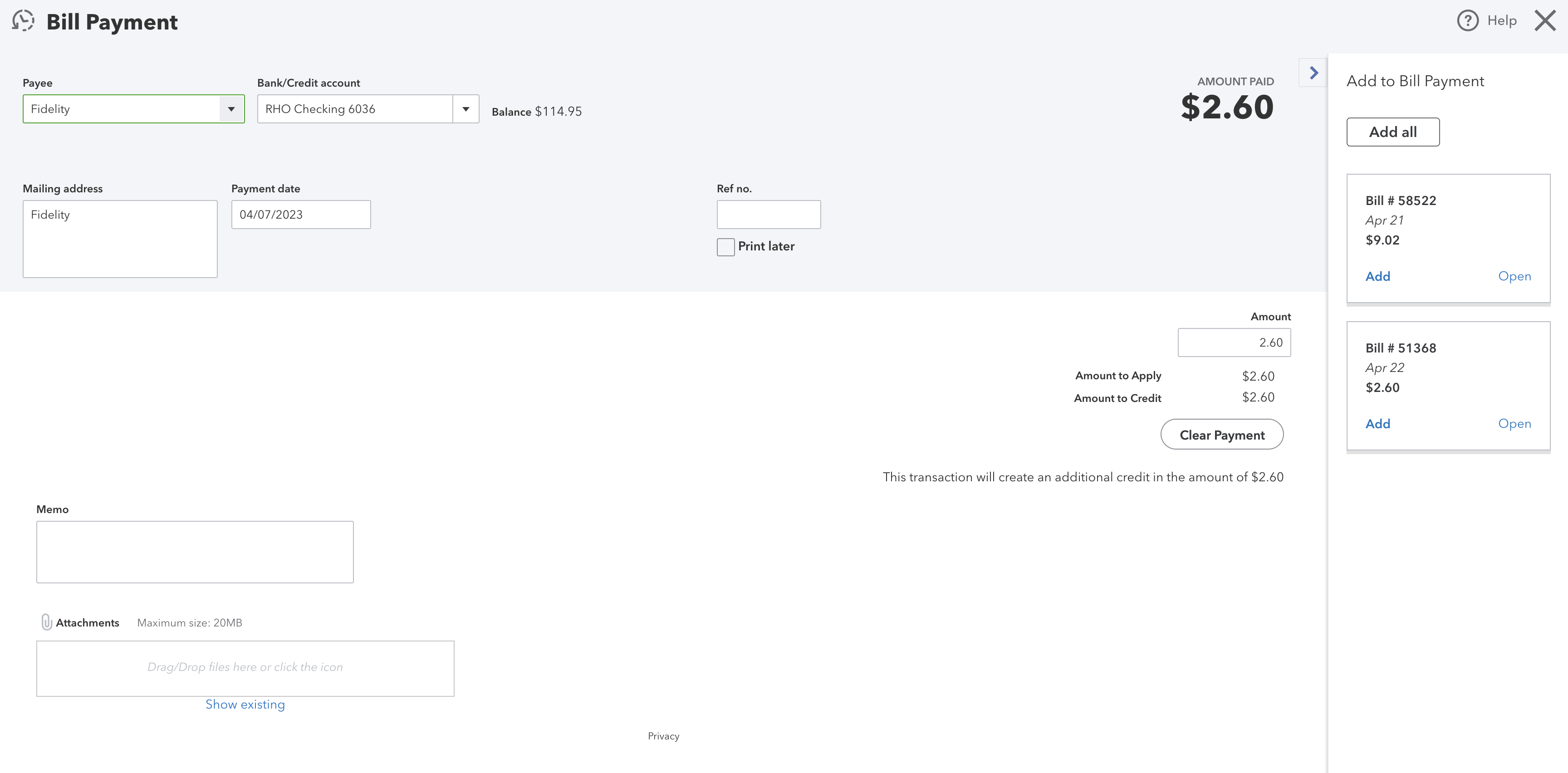Select the Amount input field
The width and height of the screenshot is (1568, 773).
[x=1234, y=342]
